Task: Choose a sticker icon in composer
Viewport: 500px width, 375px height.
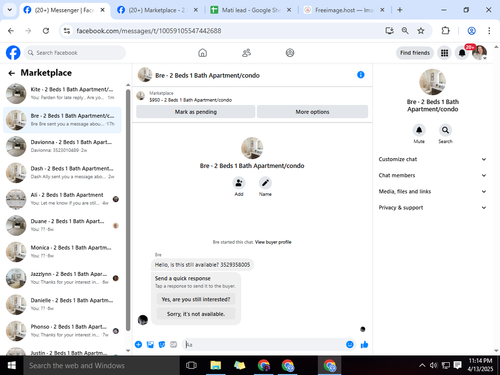Action: [x=162, y=344]
